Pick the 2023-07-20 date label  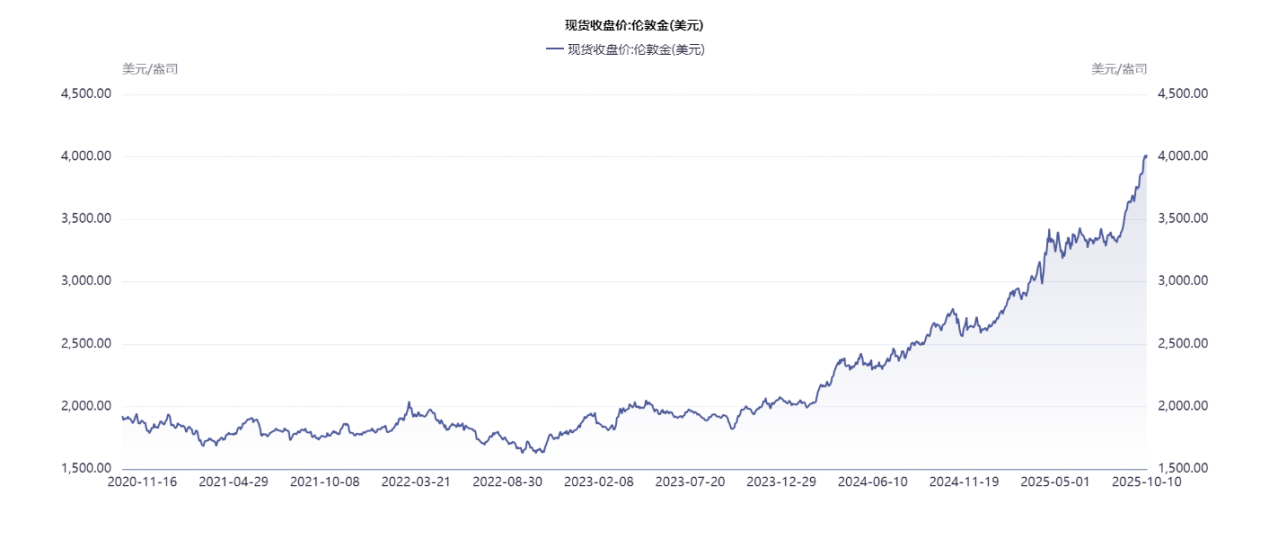690,481
